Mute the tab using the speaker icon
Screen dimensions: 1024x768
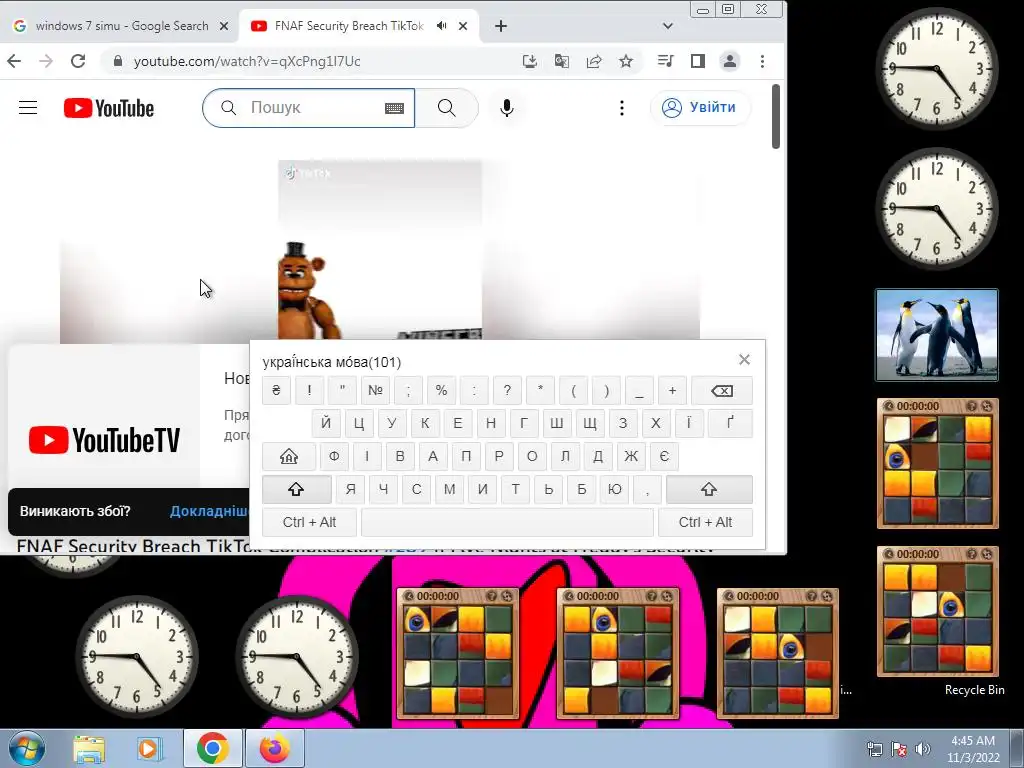click(x=442, y=26)
